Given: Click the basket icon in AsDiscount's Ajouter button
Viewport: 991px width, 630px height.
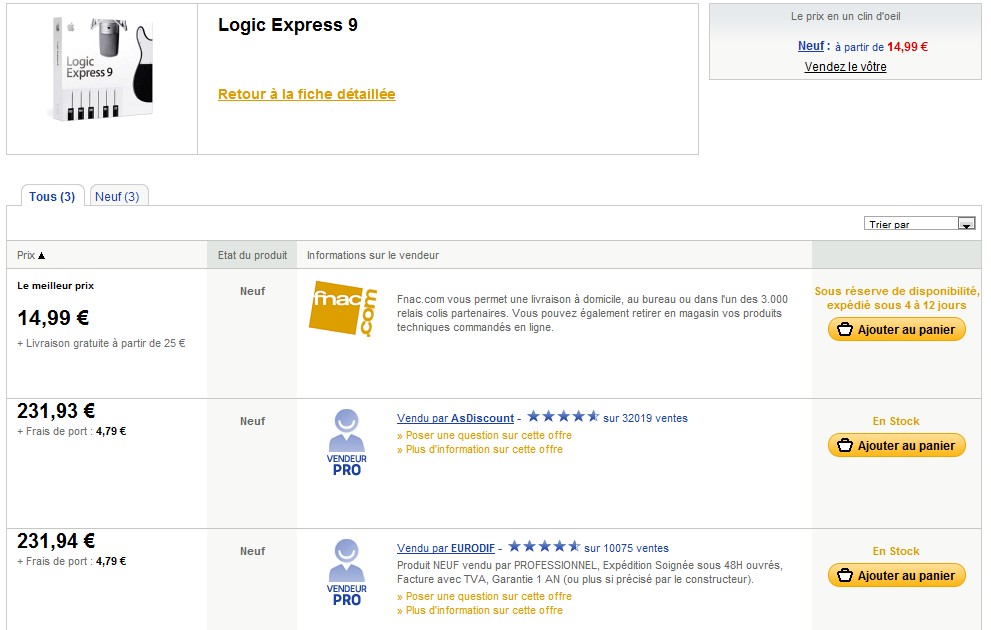Looking at the screenshot, I should click(x=845, y=445).
